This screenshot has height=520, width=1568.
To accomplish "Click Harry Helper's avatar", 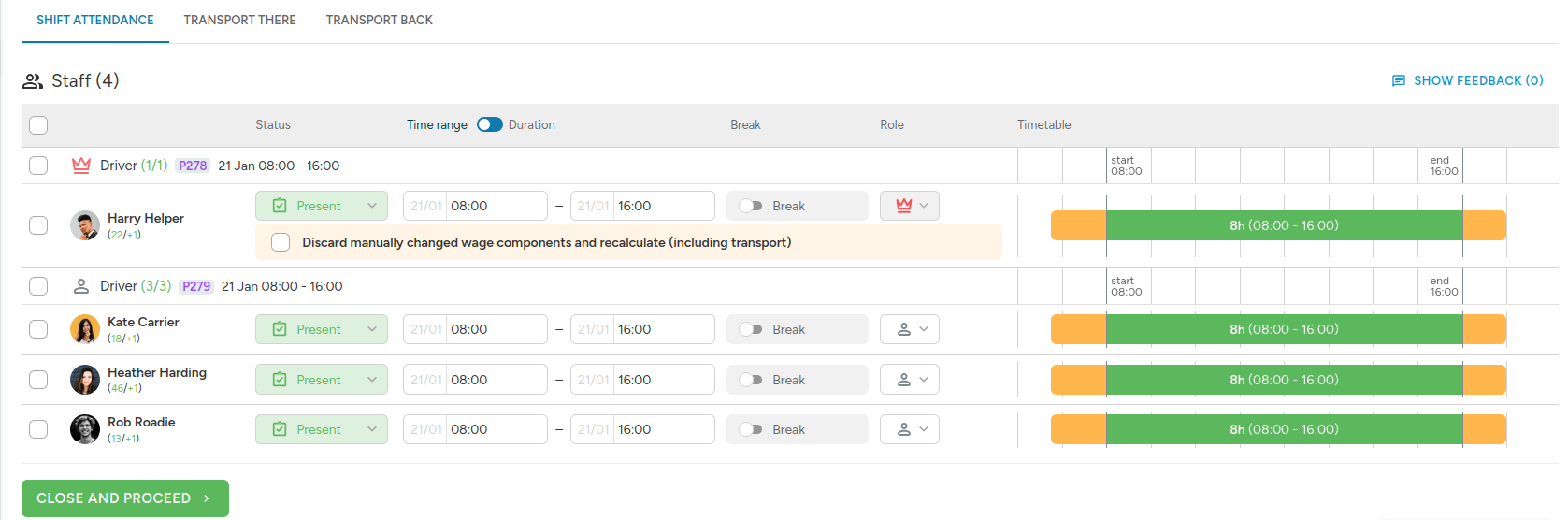I will coord(85,225).
